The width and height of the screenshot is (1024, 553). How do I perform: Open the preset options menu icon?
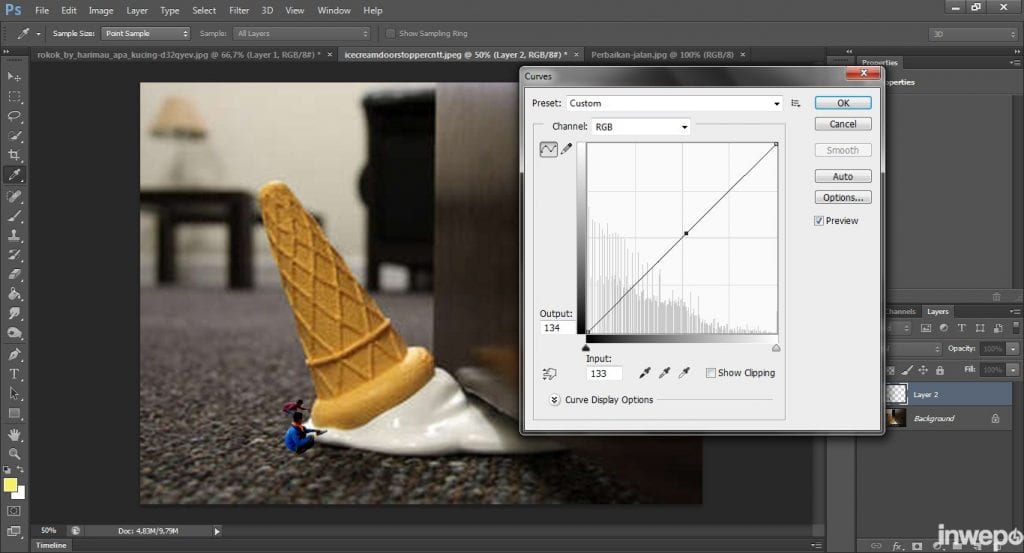(x=796, y=103)
